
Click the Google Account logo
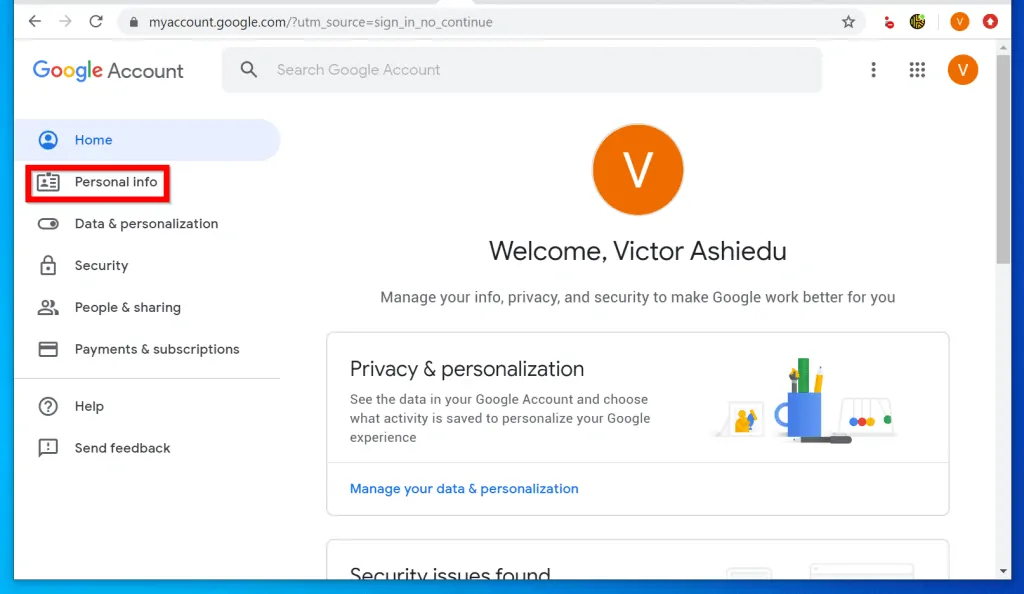point(108,70)
